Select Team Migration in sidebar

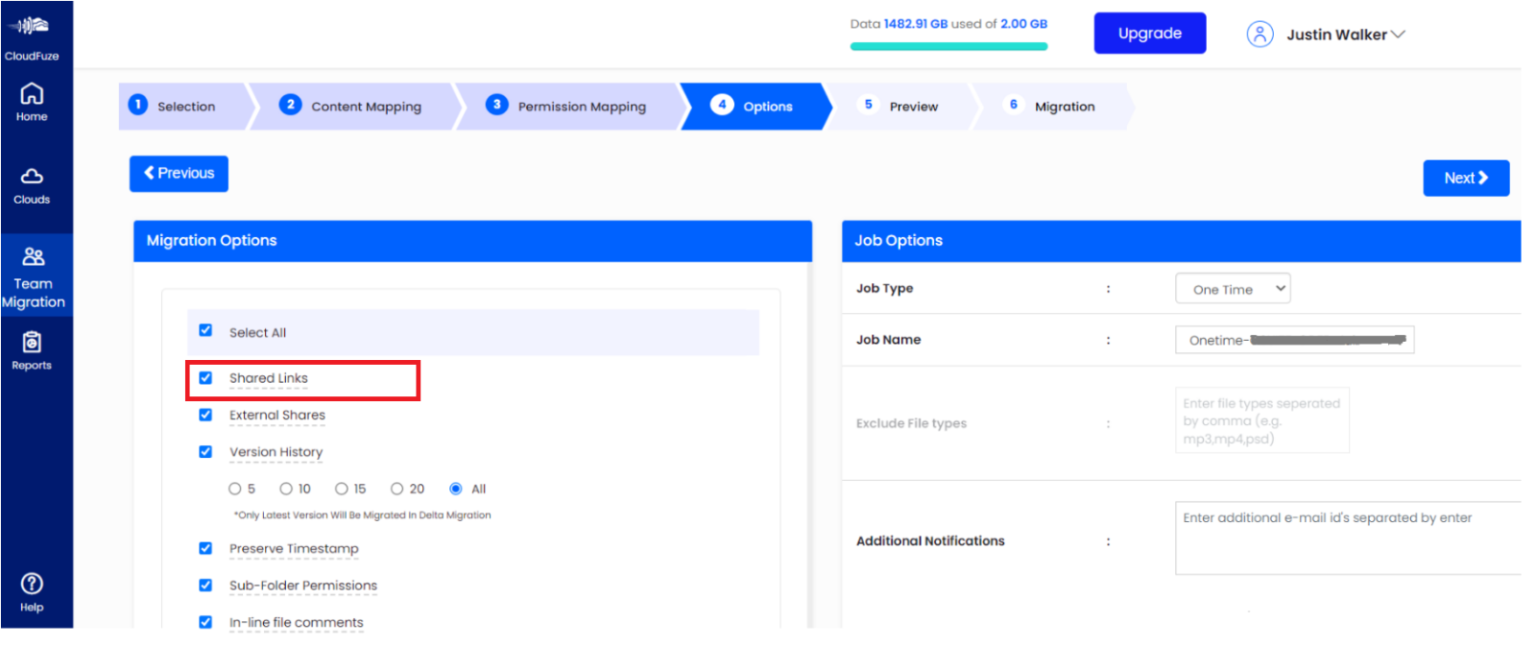coord(34,276)
